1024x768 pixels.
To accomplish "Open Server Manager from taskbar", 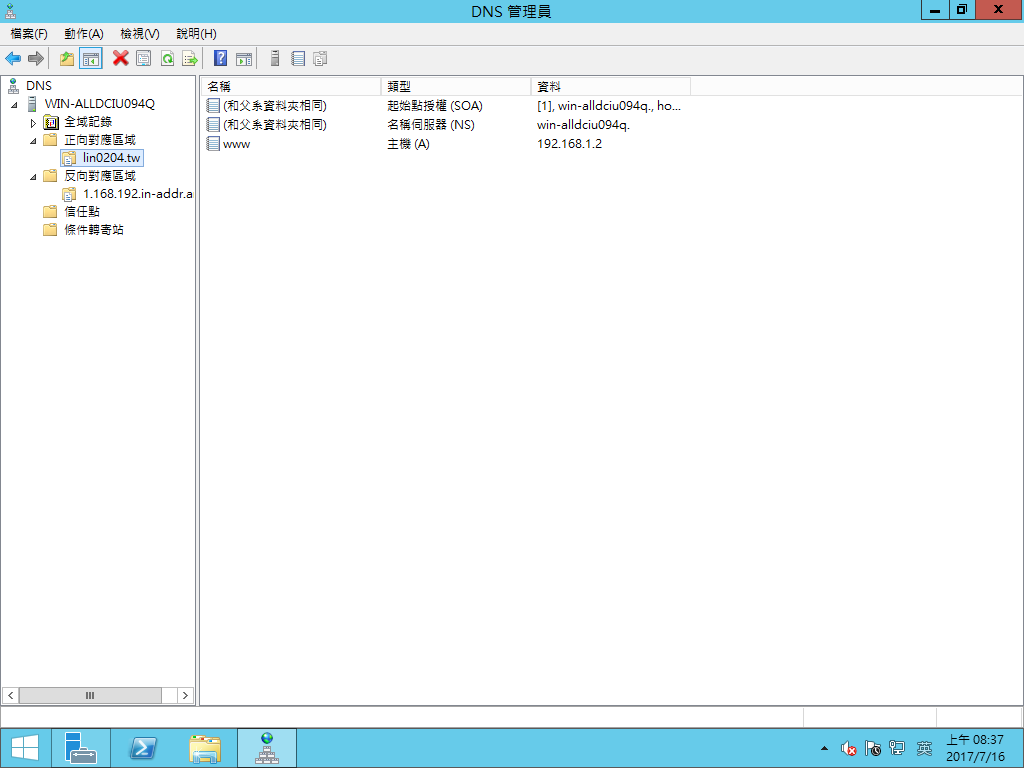I will click(81, 748).
